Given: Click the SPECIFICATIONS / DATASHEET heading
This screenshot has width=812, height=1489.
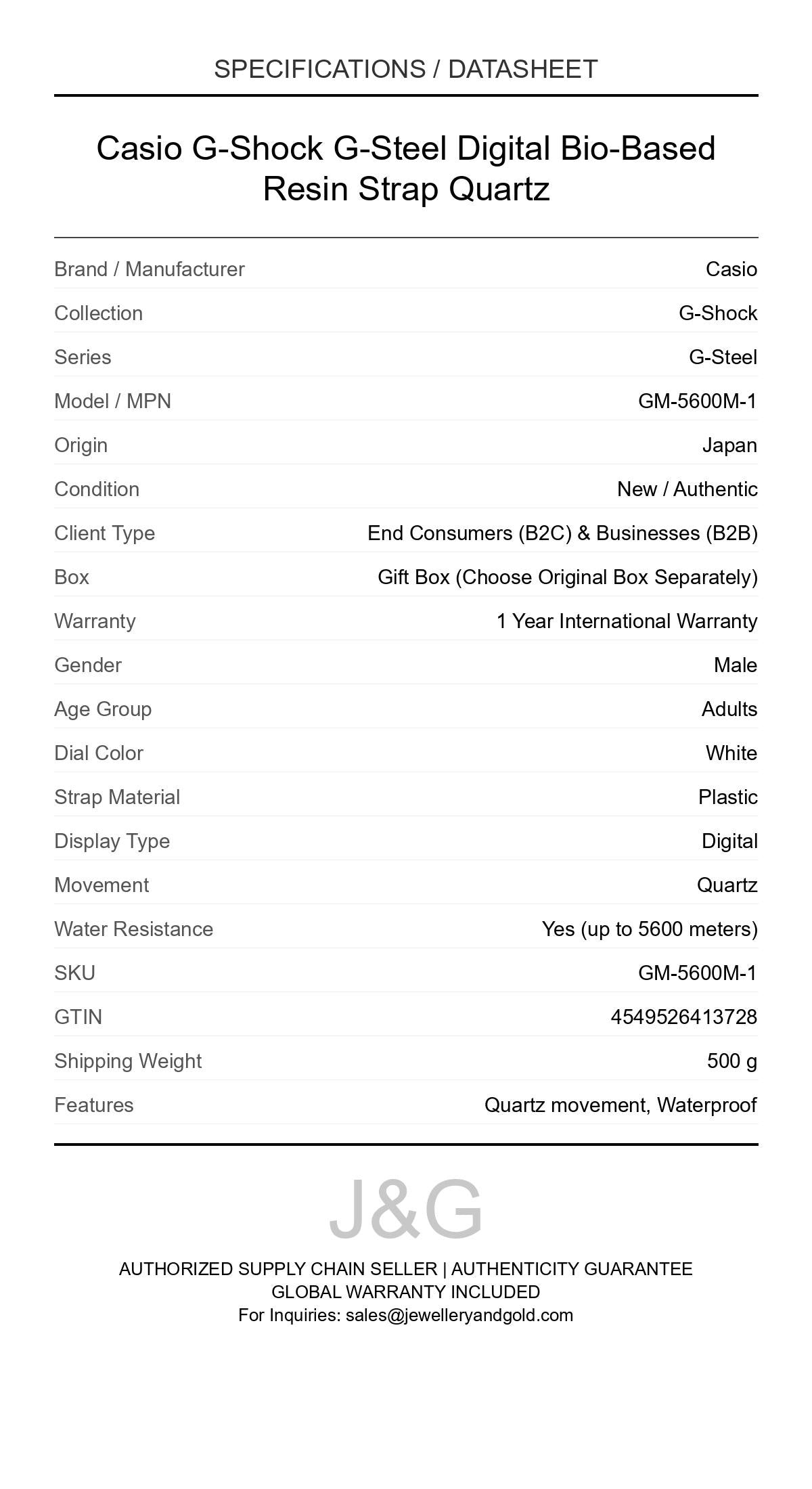Looking at the screenshot, I should point(406,69).
